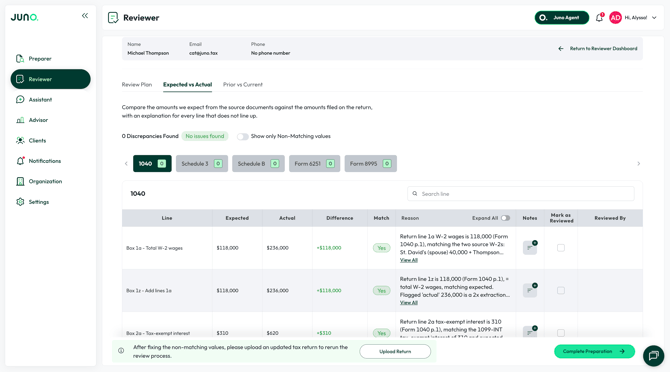Click the search magnifier icon

(414, 194)
